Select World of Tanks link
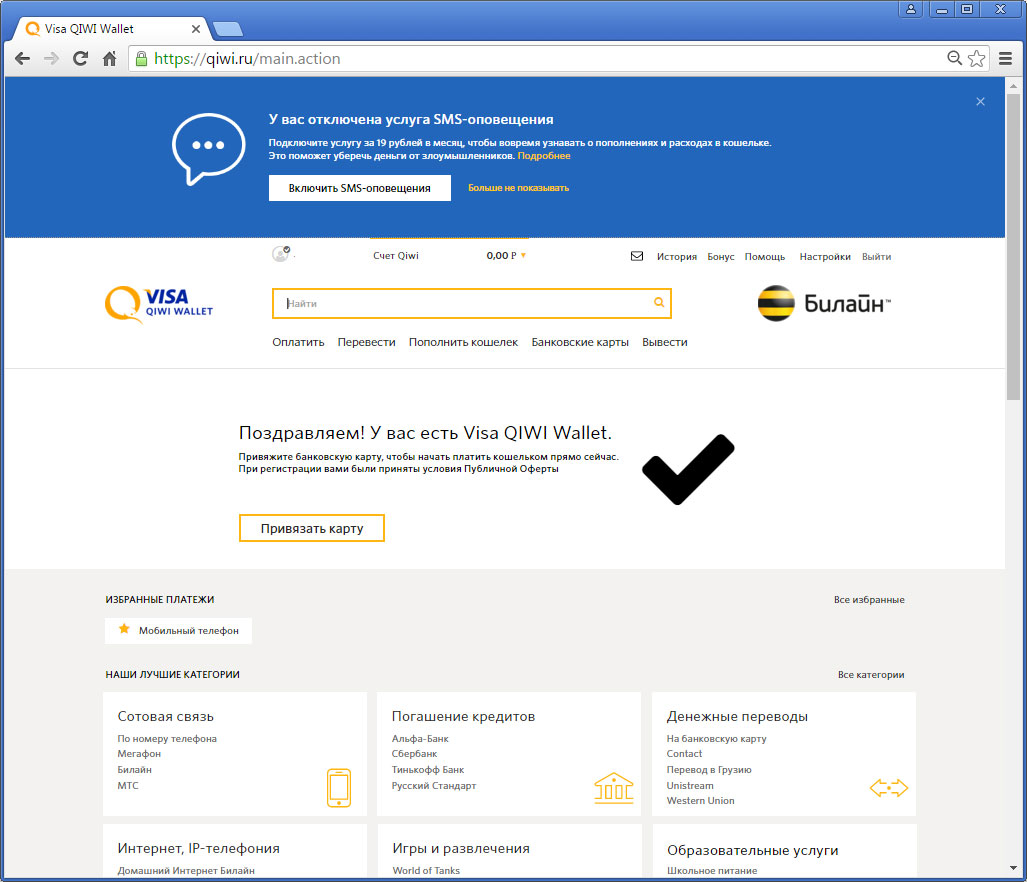This screenshot has height=882, width=1027. click(426, 870)
